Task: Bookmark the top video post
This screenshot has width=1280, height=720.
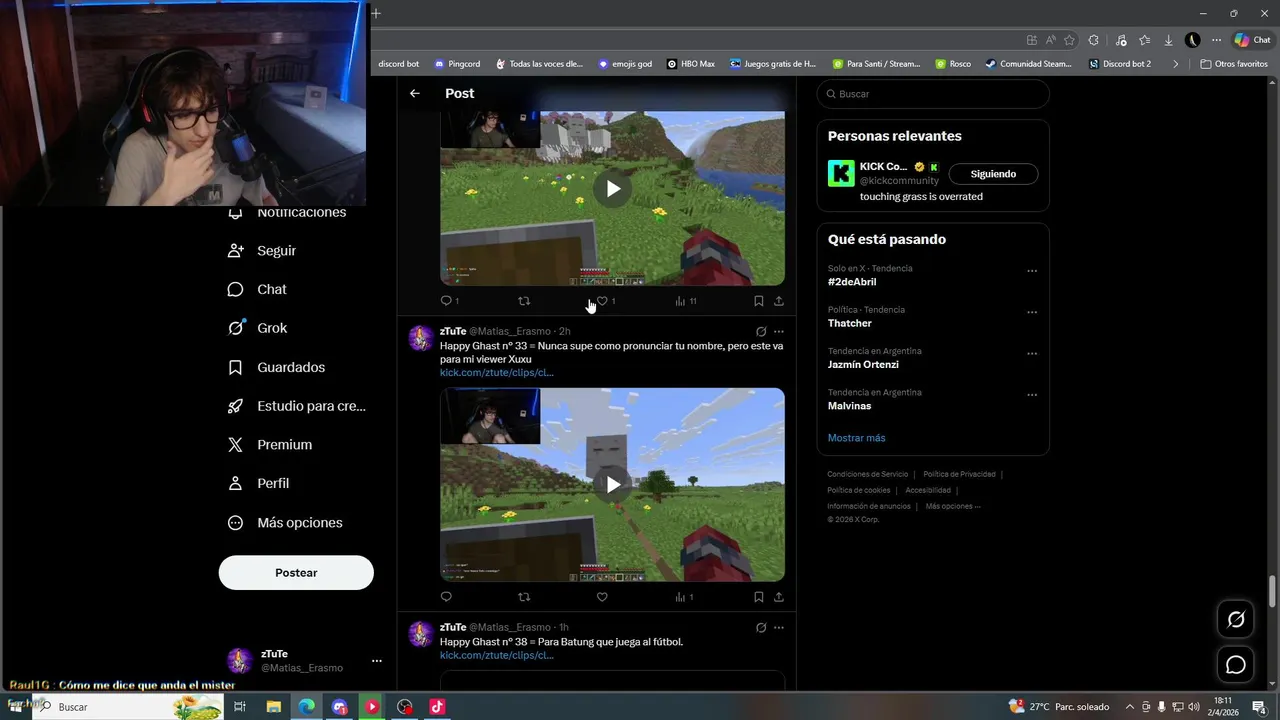Action: point(759,301)
